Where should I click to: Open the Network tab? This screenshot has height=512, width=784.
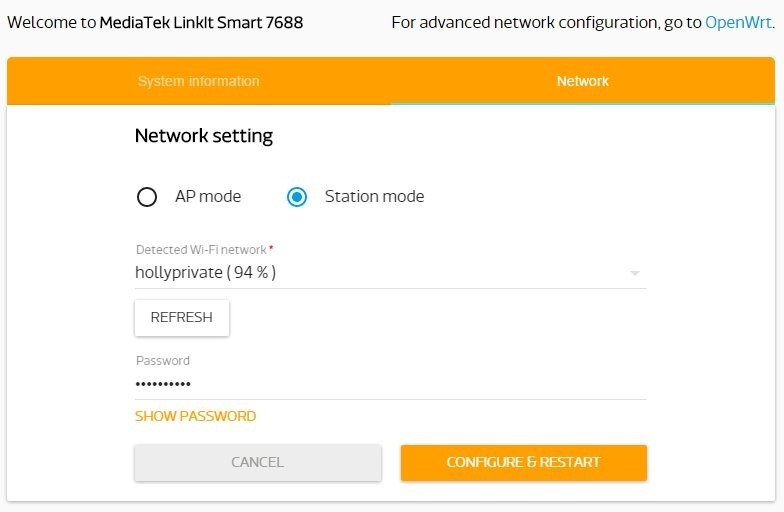coord(582,81)
